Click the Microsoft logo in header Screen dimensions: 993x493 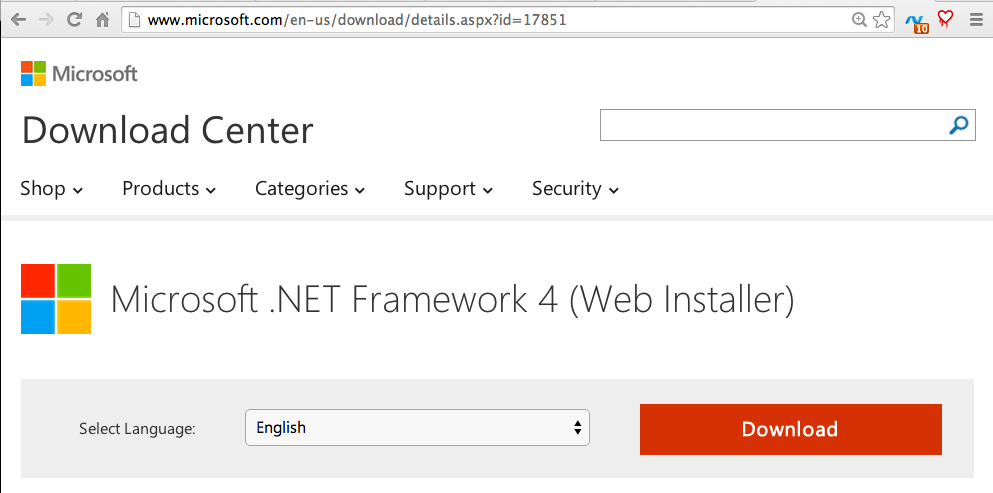(x=79, y=73)
